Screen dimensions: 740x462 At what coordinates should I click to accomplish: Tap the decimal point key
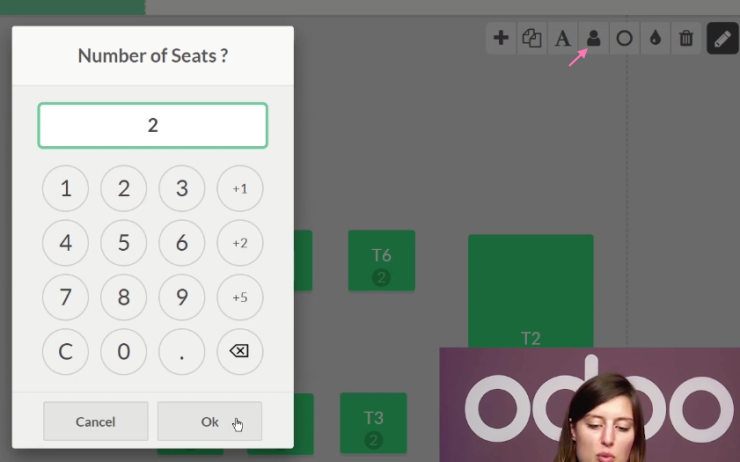pos(182,351)
